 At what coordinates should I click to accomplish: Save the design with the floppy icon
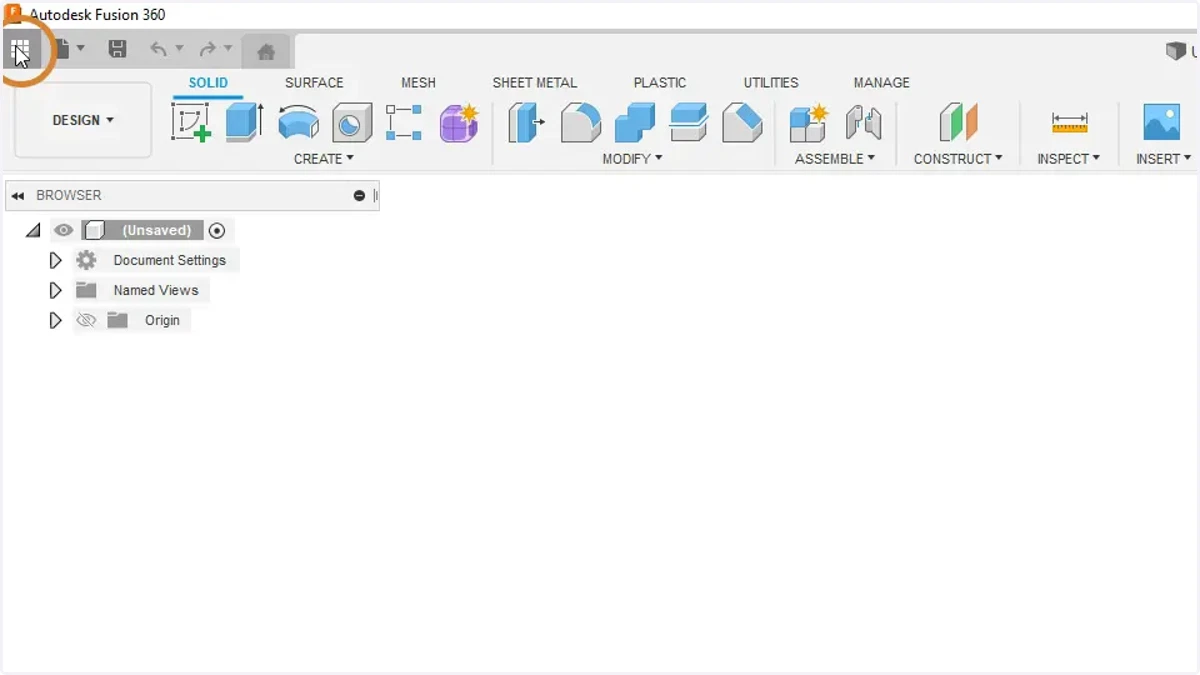(117, 49)
